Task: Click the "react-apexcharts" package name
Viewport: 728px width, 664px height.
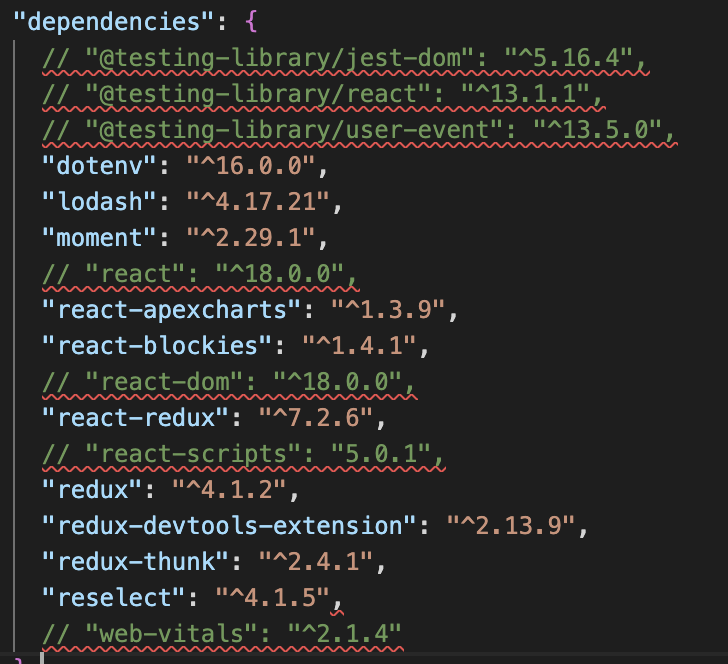Action: tap(171, 311)
